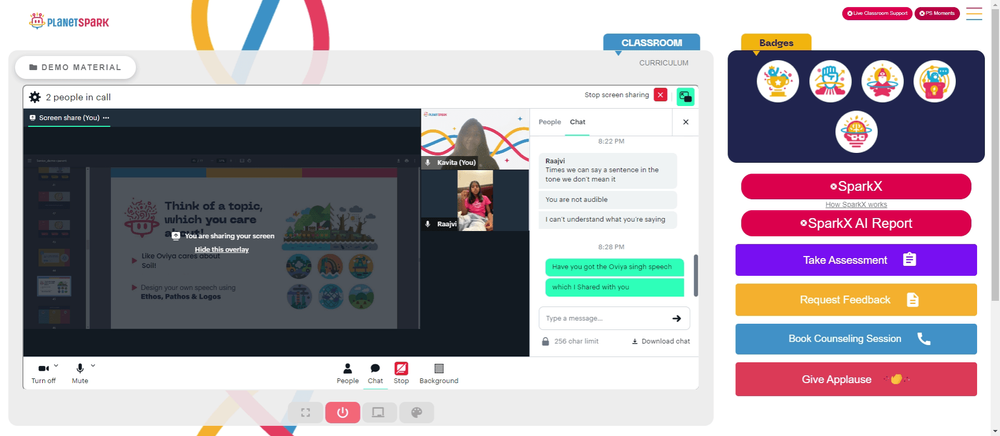Open the color palette icon below call

416,412
